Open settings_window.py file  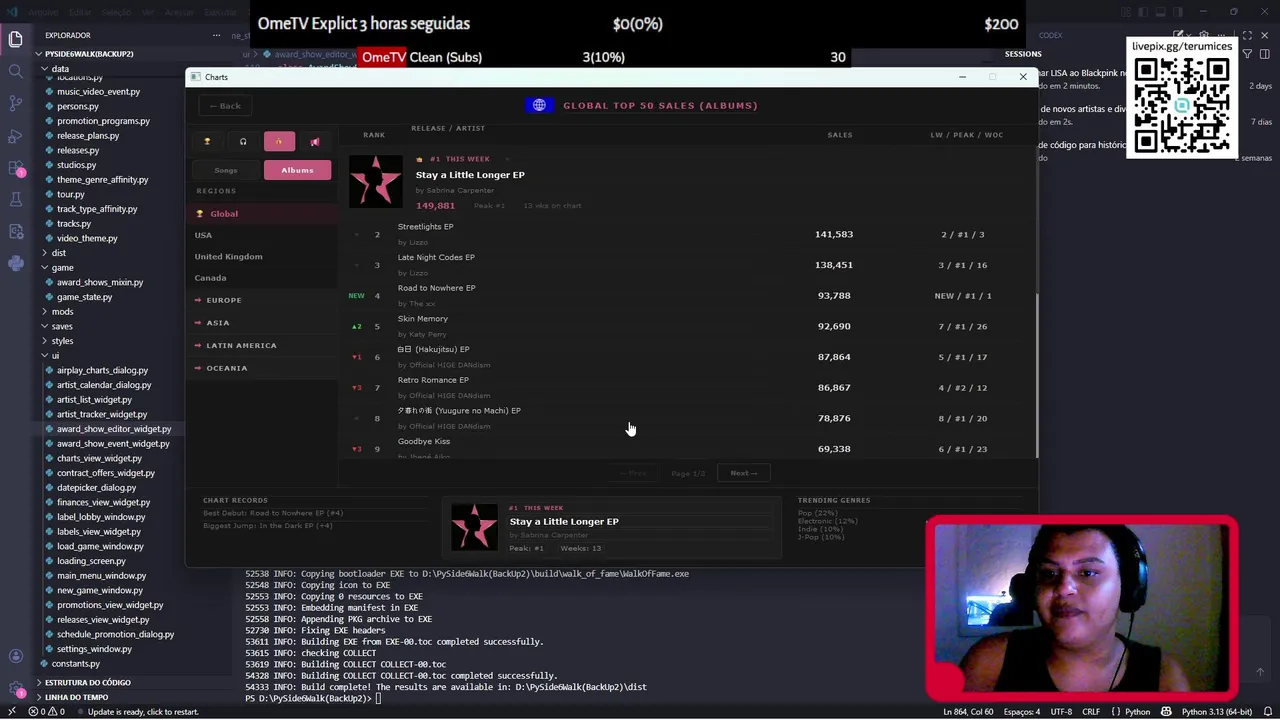point(94,649)
